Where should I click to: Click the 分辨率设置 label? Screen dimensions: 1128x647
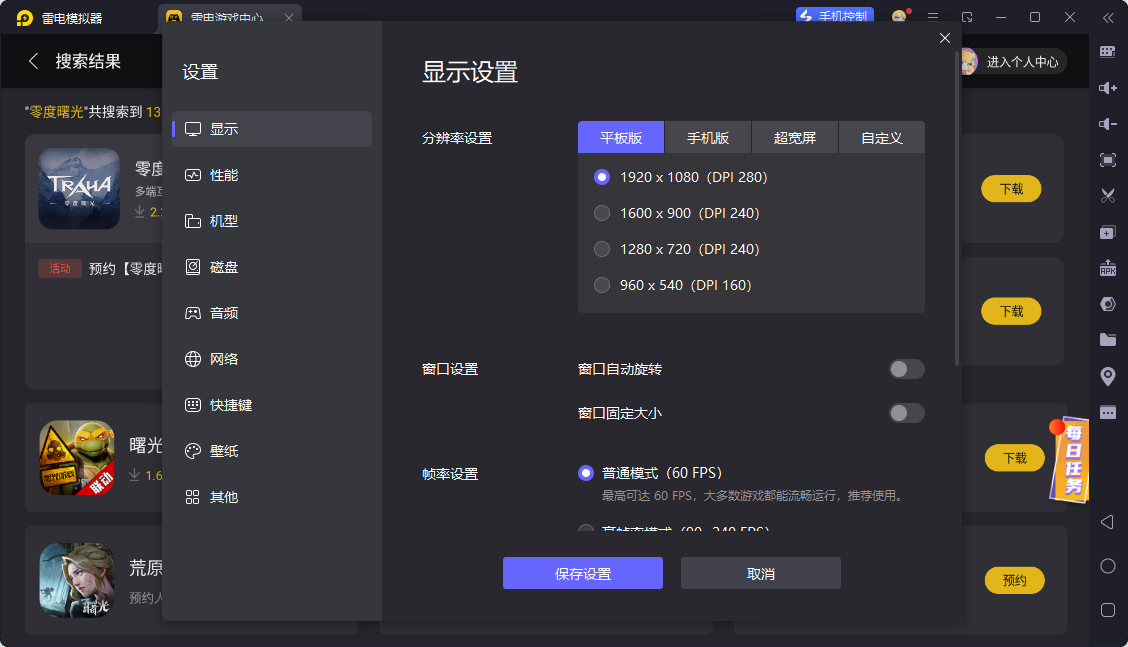coord(457,138)
